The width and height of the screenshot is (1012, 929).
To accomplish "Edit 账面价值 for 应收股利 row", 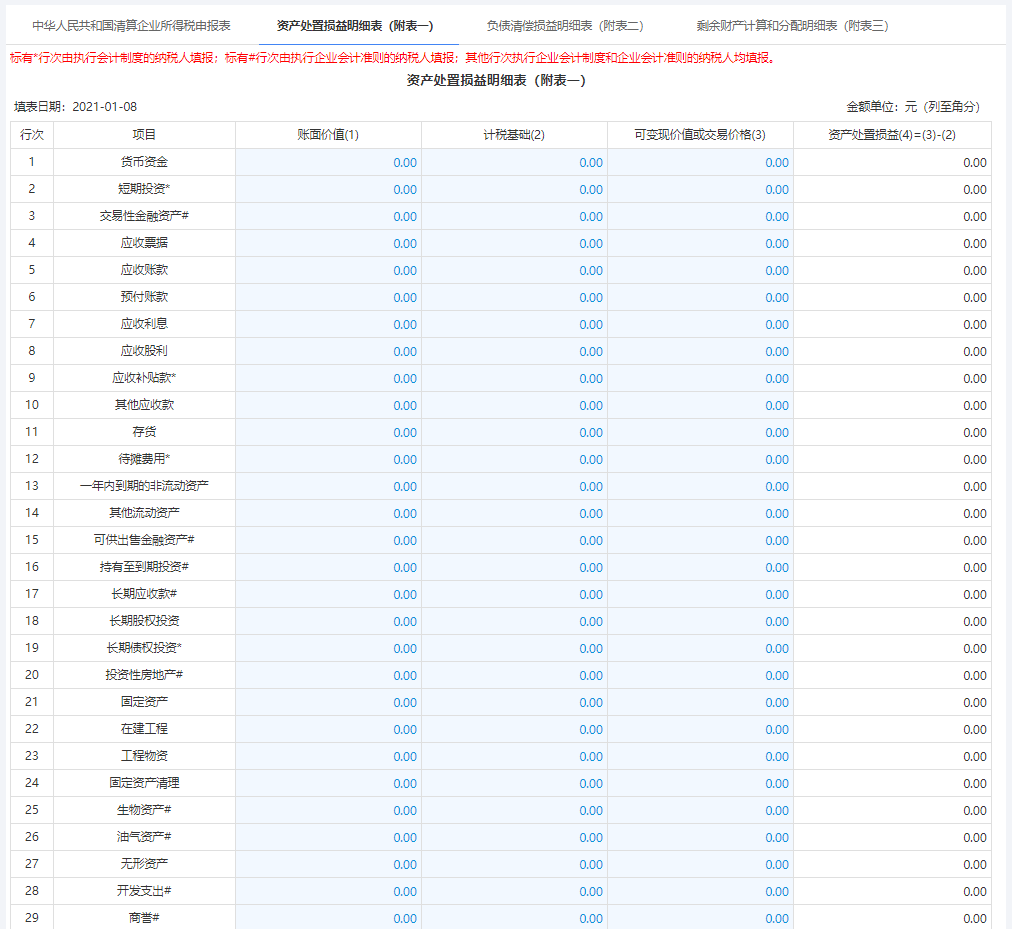I will point(329,352).
